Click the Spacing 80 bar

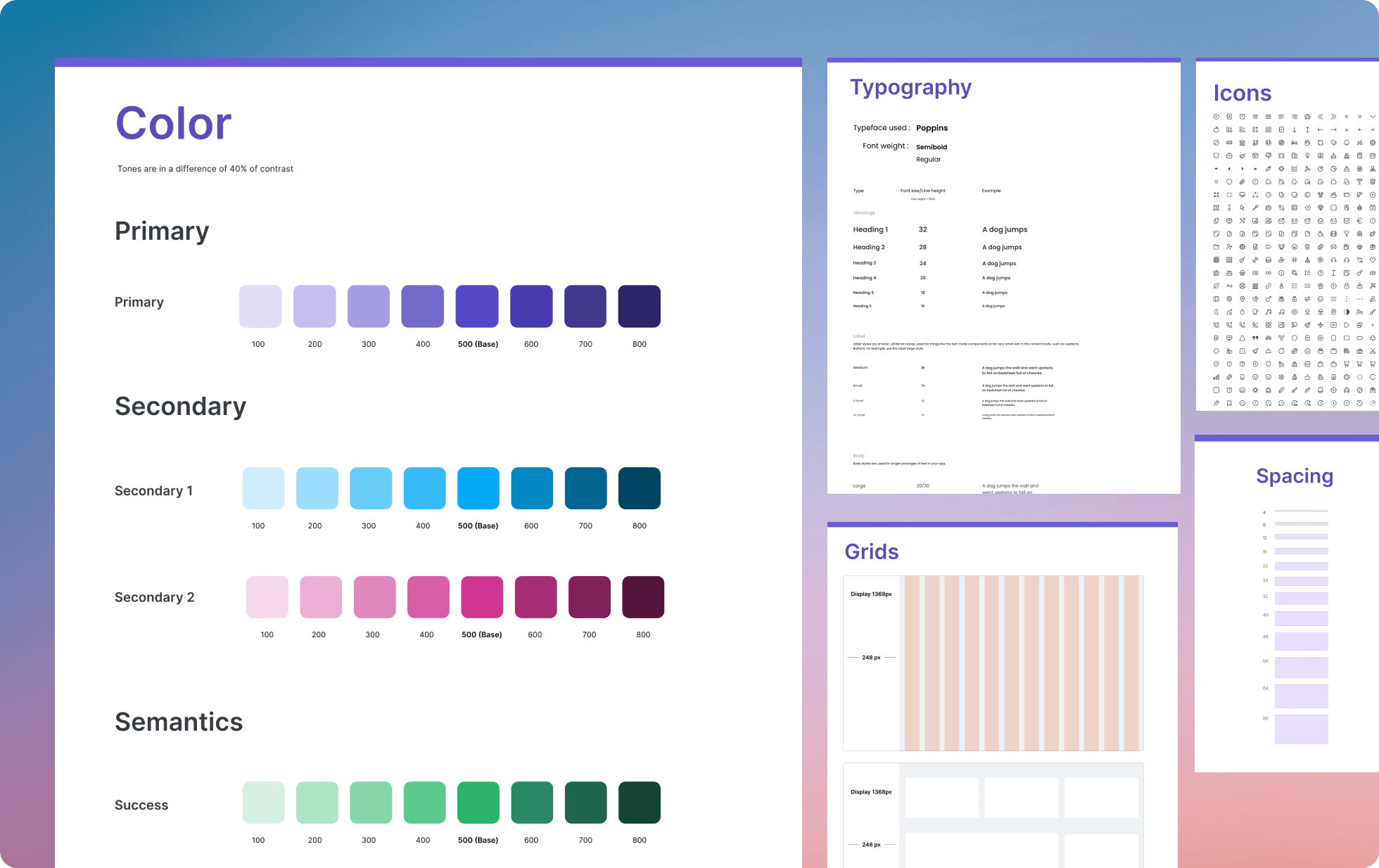[1301, 729]
